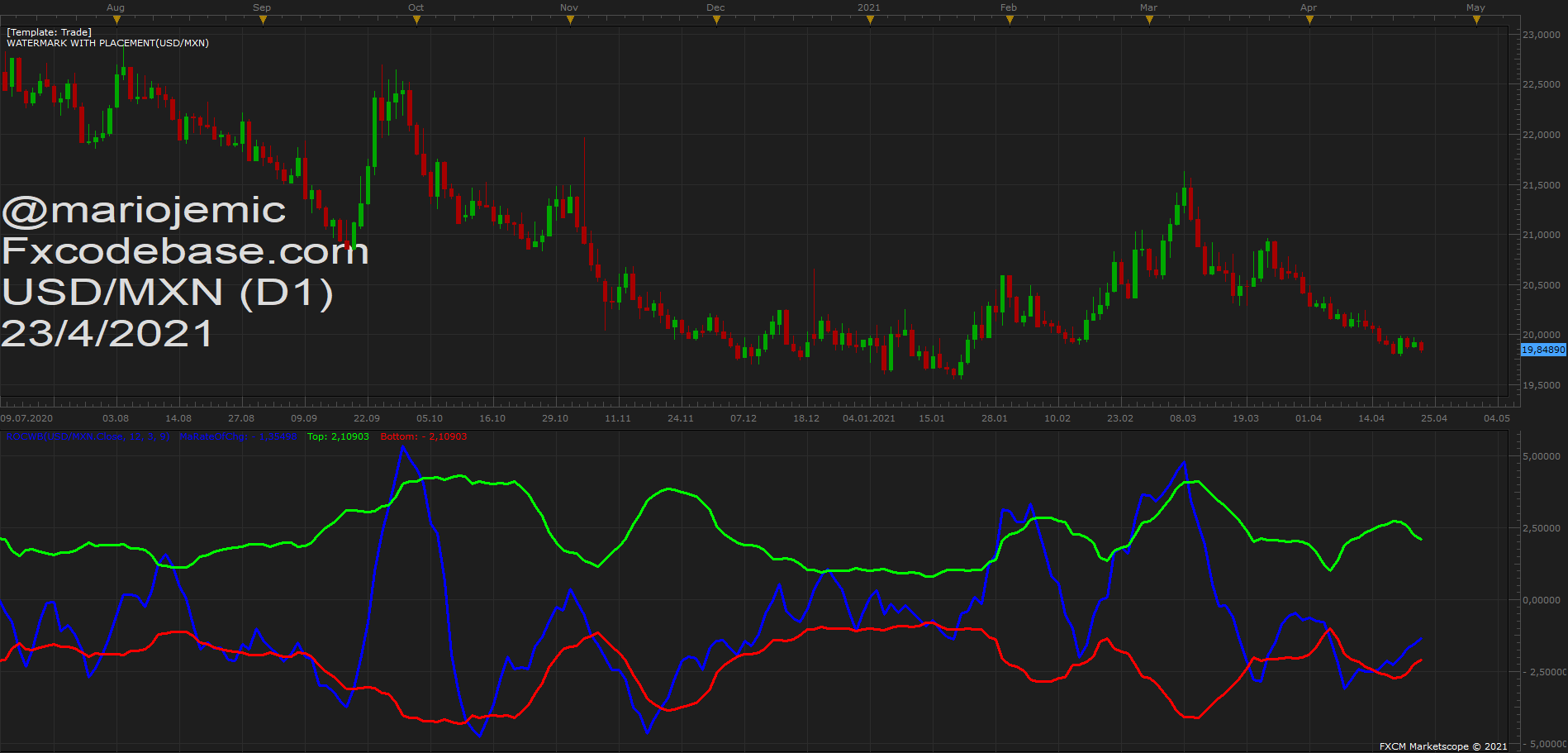Click the 08.03 date axis label

pyautogui.click(x=1183, y=418)
